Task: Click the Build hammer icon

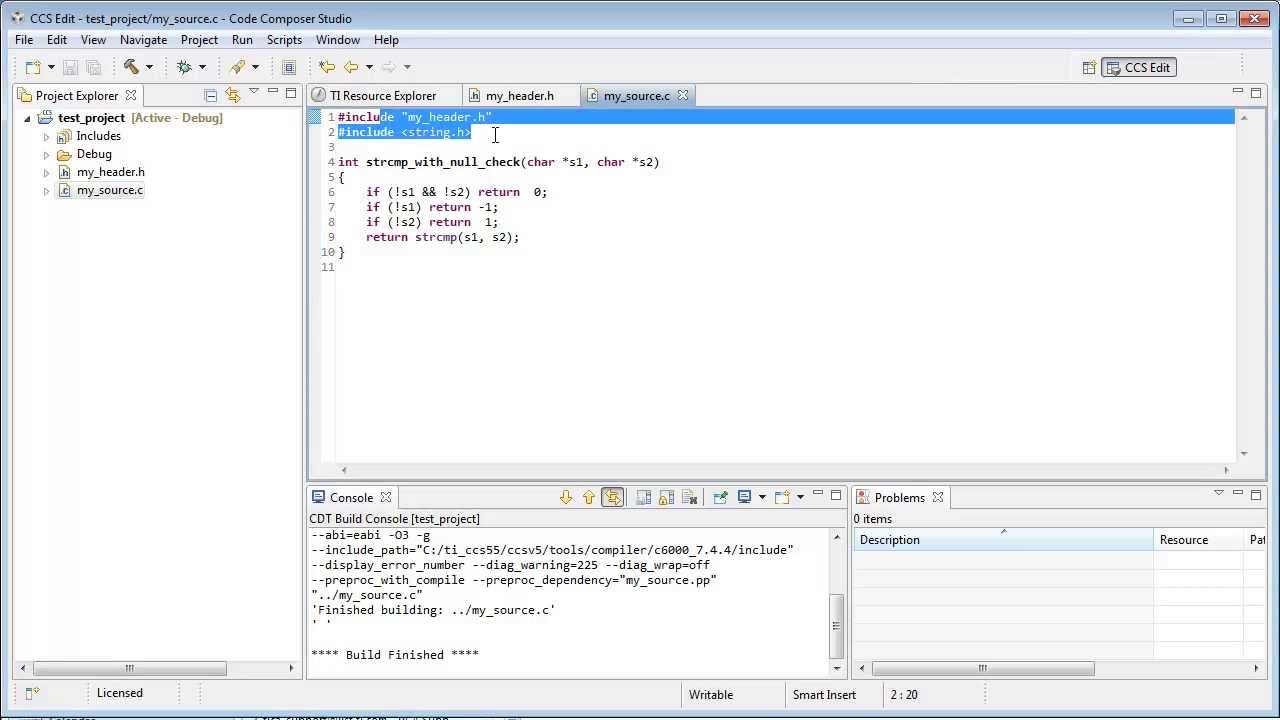Action: (x=131, y=67)
